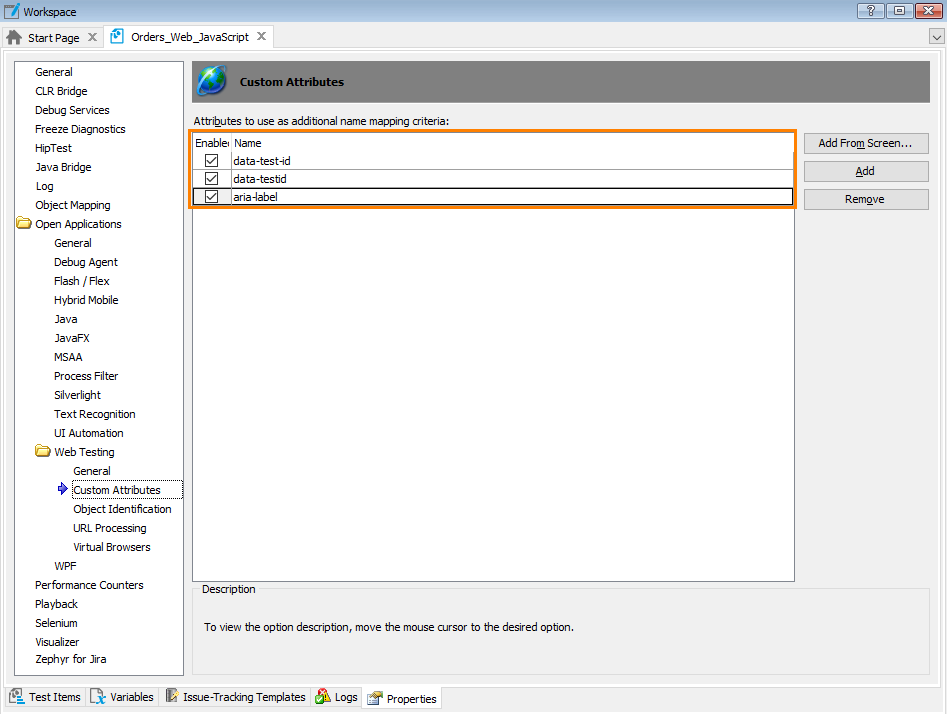This screenshot has height=714, width=947.
Task: Click the globe icon on Orders_Web_JavaScript tab
Action: 117,34
